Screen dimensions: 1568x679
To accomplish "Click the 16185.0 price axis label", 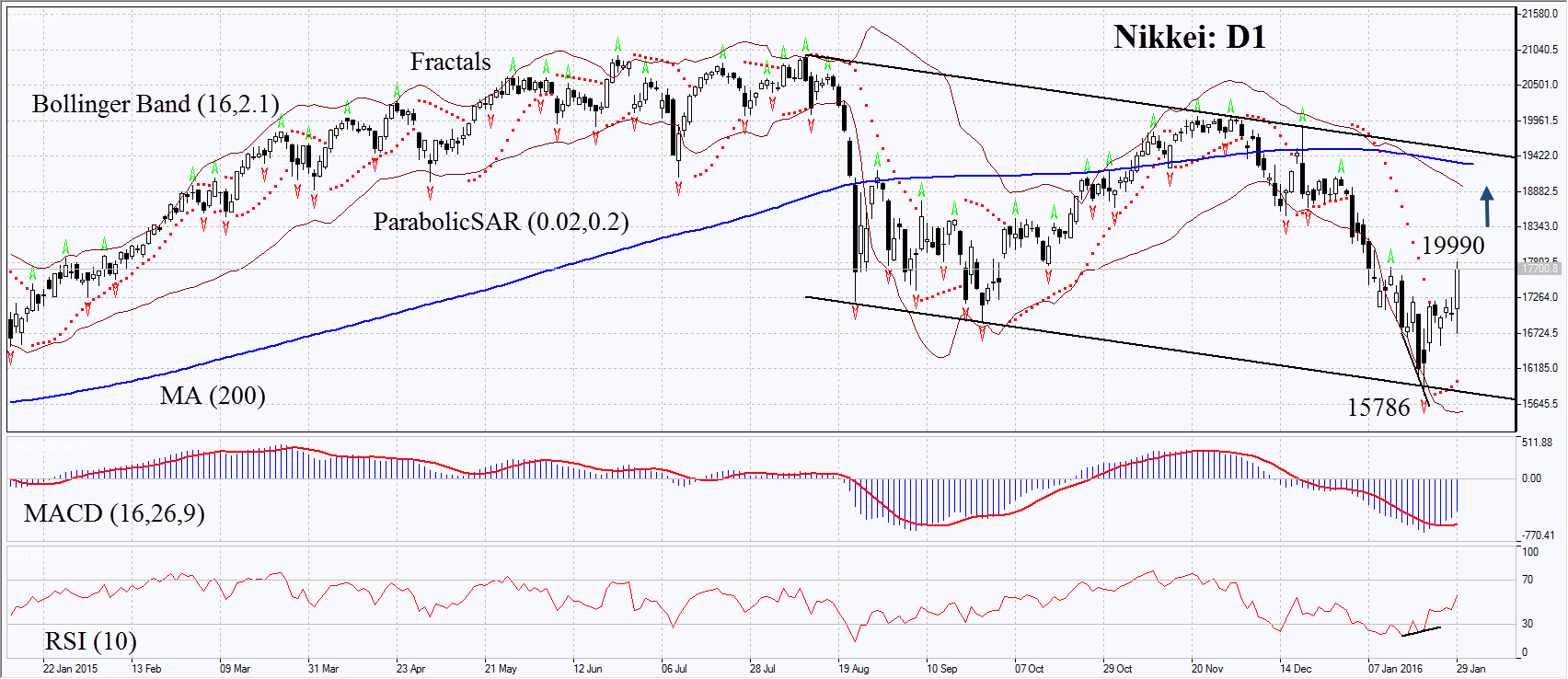I will click(1539, 368).
